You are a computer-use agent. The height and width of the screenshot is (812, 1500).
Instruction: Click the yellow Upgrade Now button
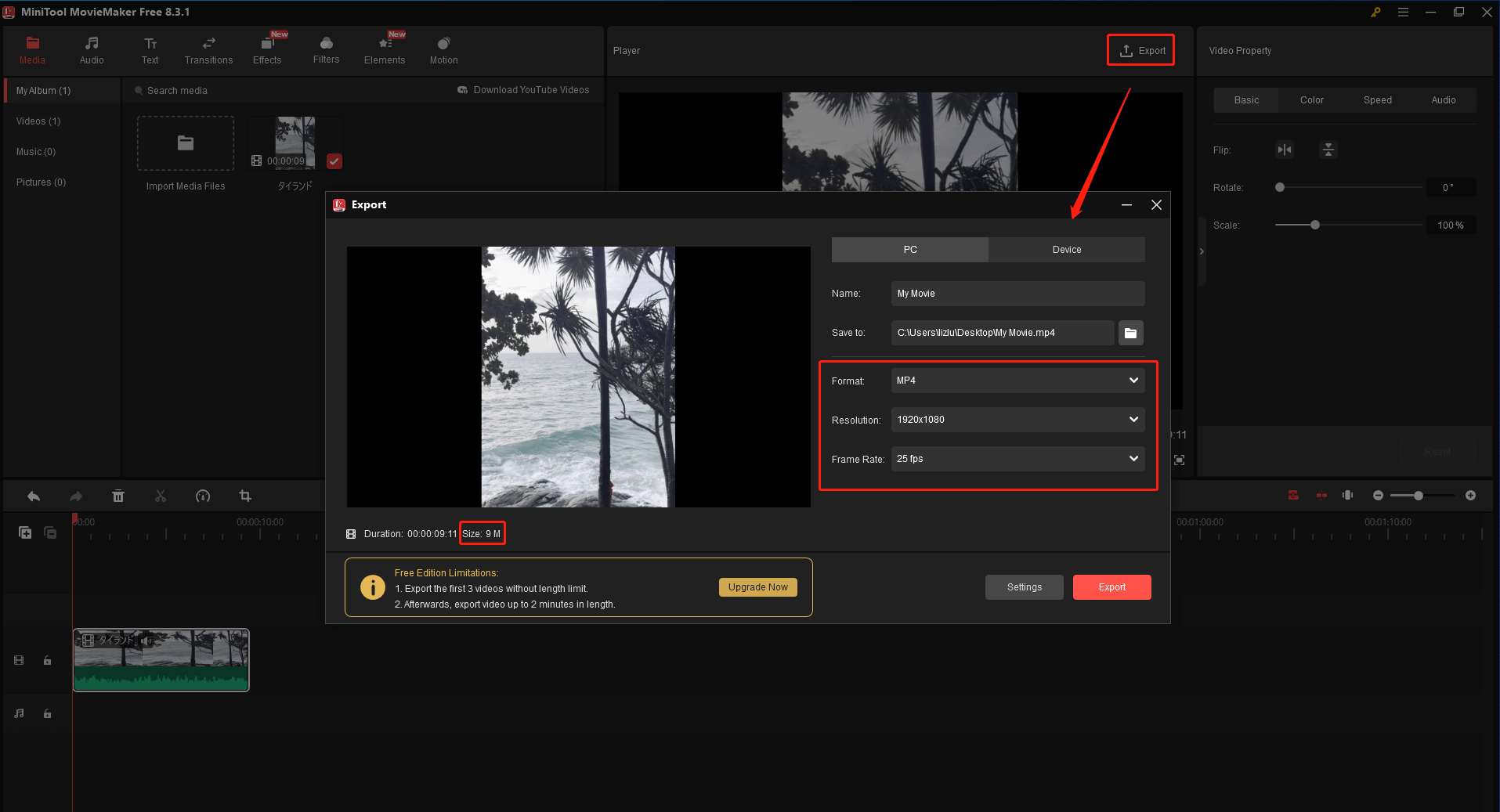click(x=757, y=587)
